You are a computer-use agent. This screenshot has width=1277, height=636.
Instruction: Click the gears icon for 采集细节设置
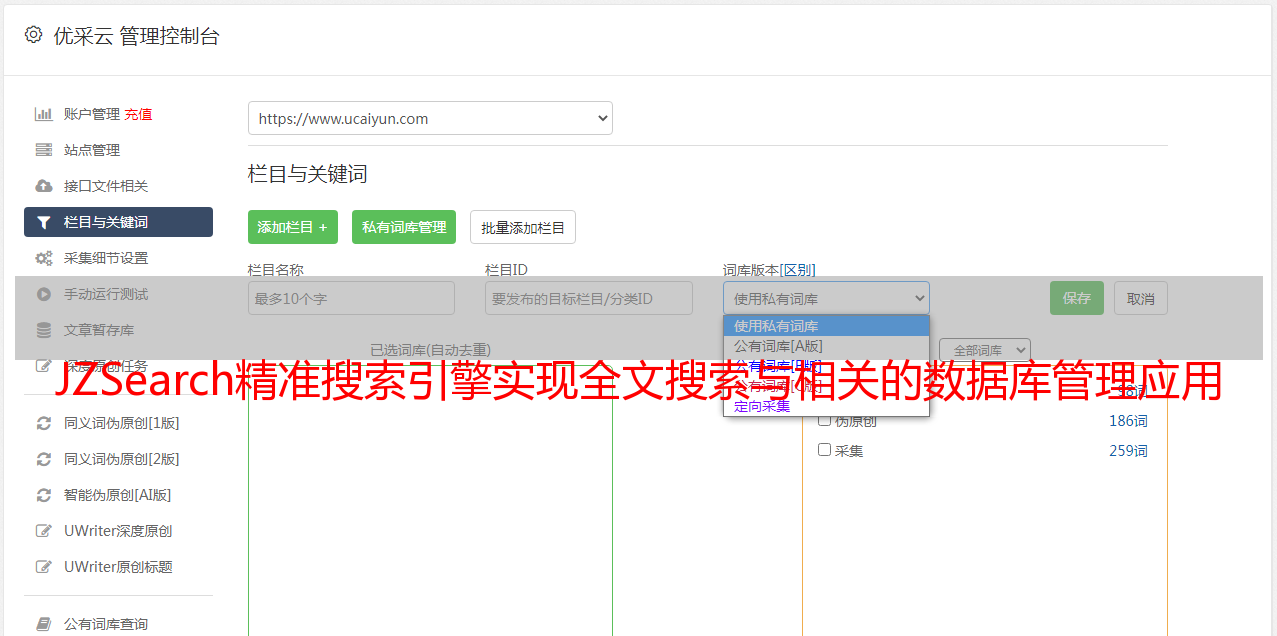[x=44, y=258]
